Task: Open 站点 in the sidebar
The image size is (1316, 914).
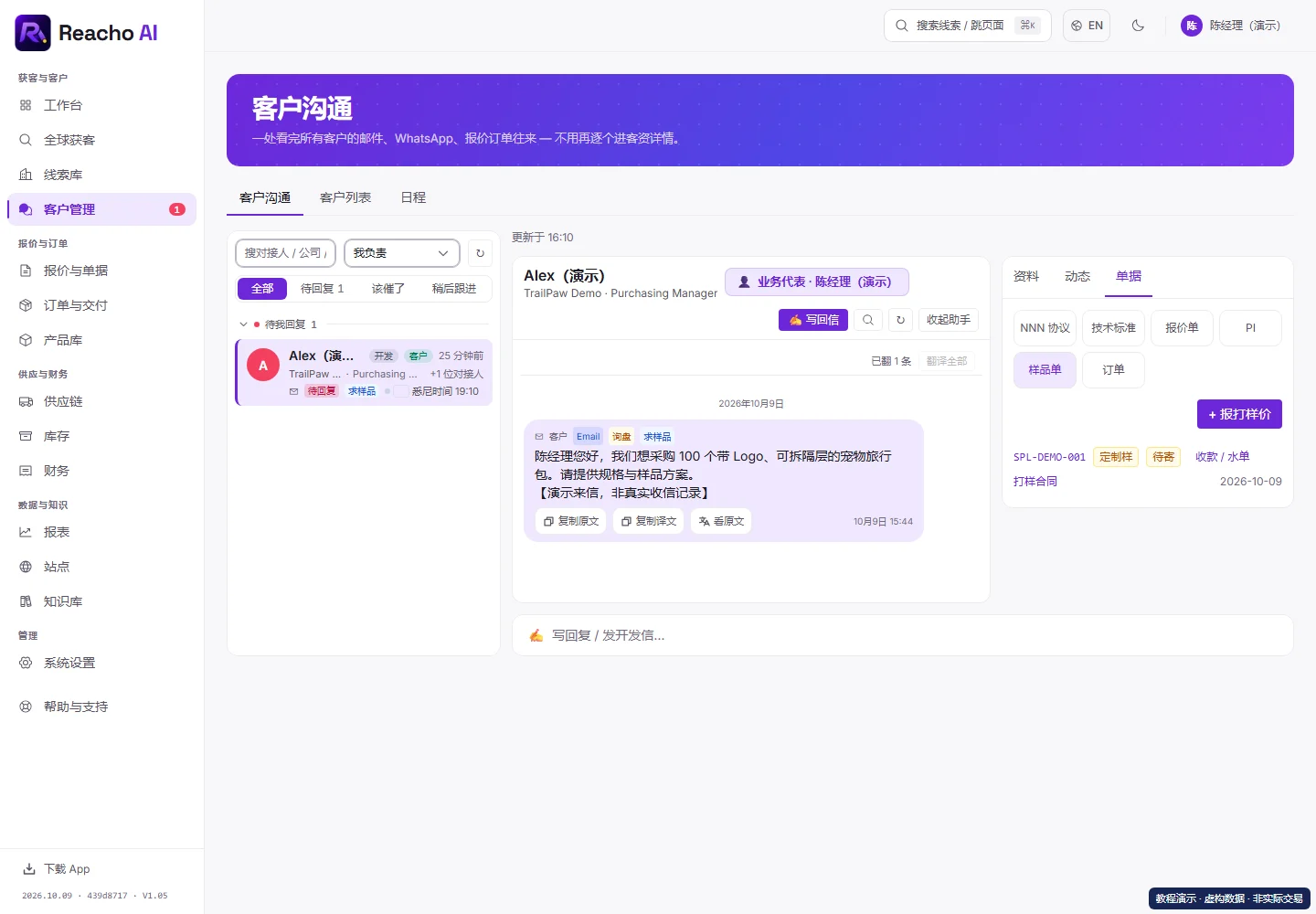Action: click(x=101, y=567)
